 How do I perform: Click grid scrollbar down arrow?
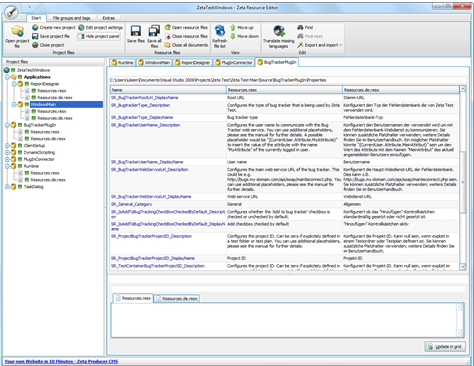point(463,267)
